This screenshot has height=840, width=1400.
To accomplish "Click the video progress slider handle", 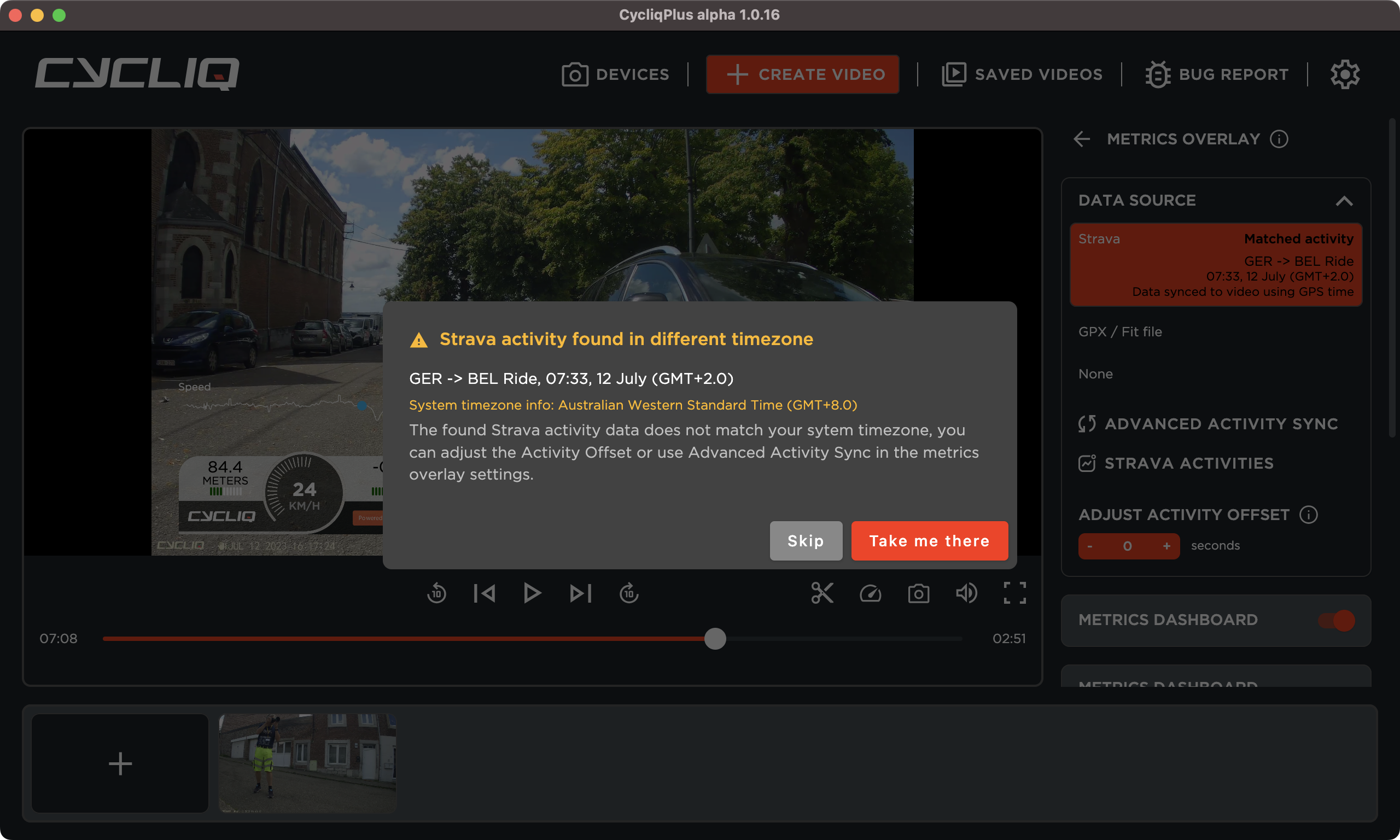I will [715, 639].
